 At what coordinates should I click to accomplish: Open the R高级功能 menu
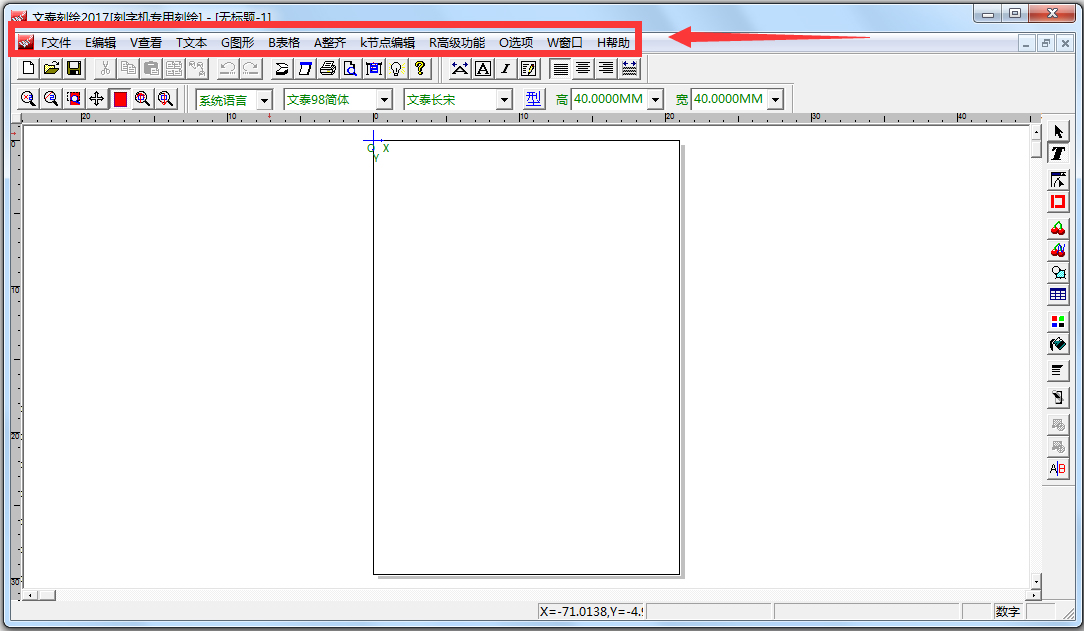(457, 43)
